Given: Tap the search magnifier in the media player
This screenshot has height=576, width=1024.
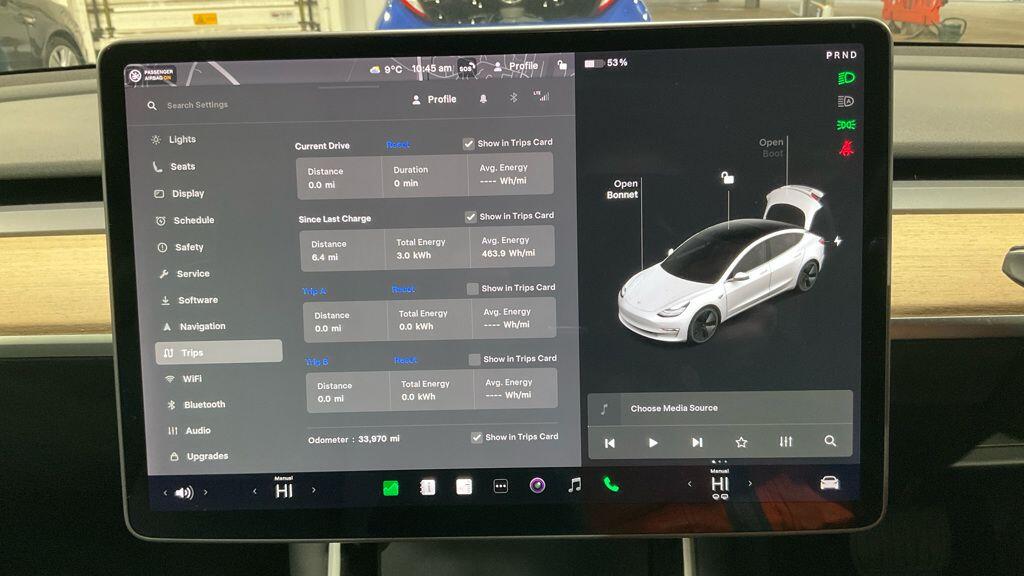Looking at the screenshot, I should point(830,440).
